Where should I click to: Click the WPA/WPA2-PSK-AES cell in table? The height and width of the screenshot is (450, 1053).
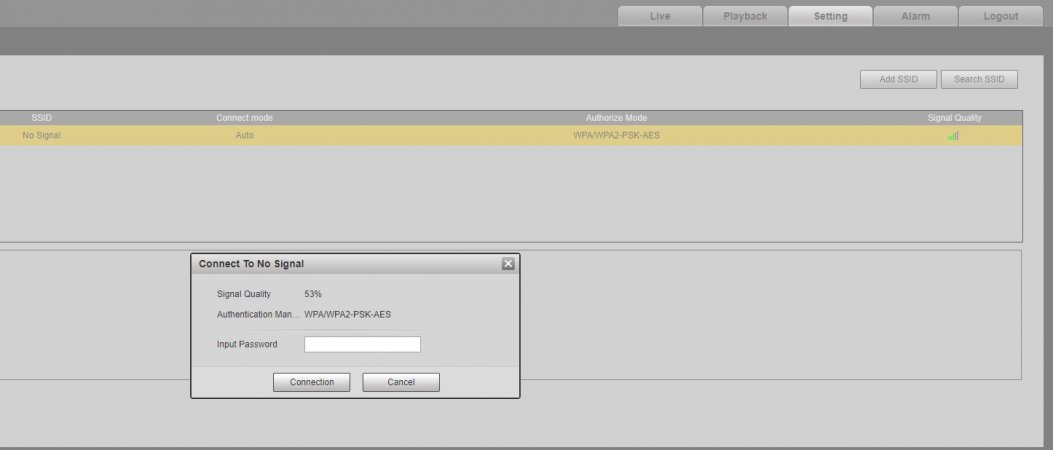coord(616,136)
